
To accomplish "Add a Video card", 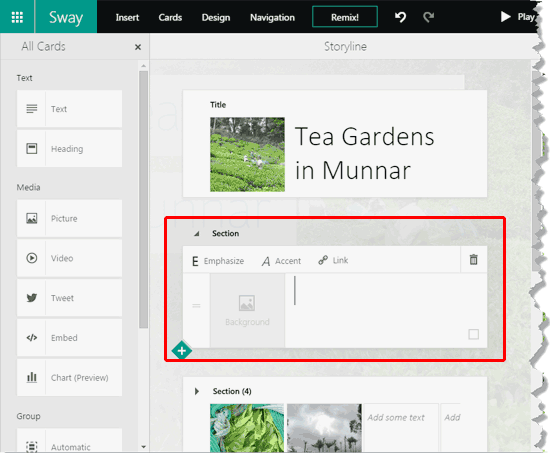I will point(69,258).
